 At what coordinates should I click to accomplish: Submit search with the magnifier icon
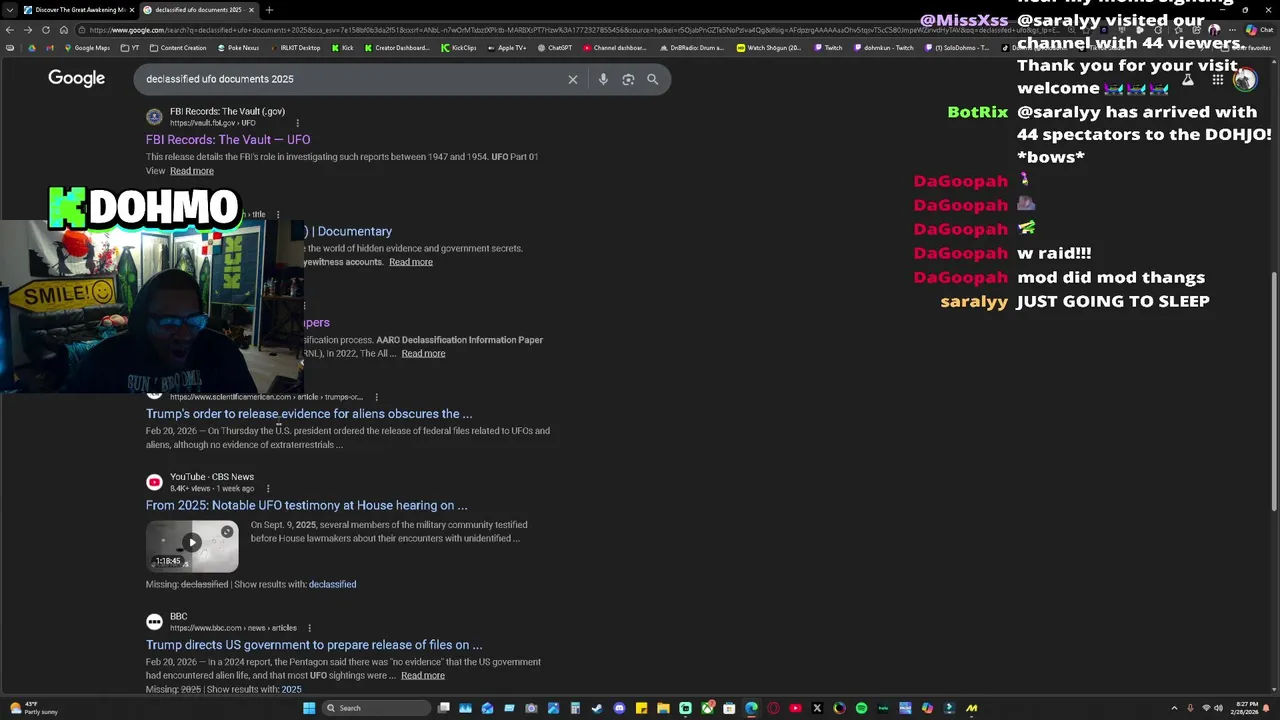(x=652, y=79)
